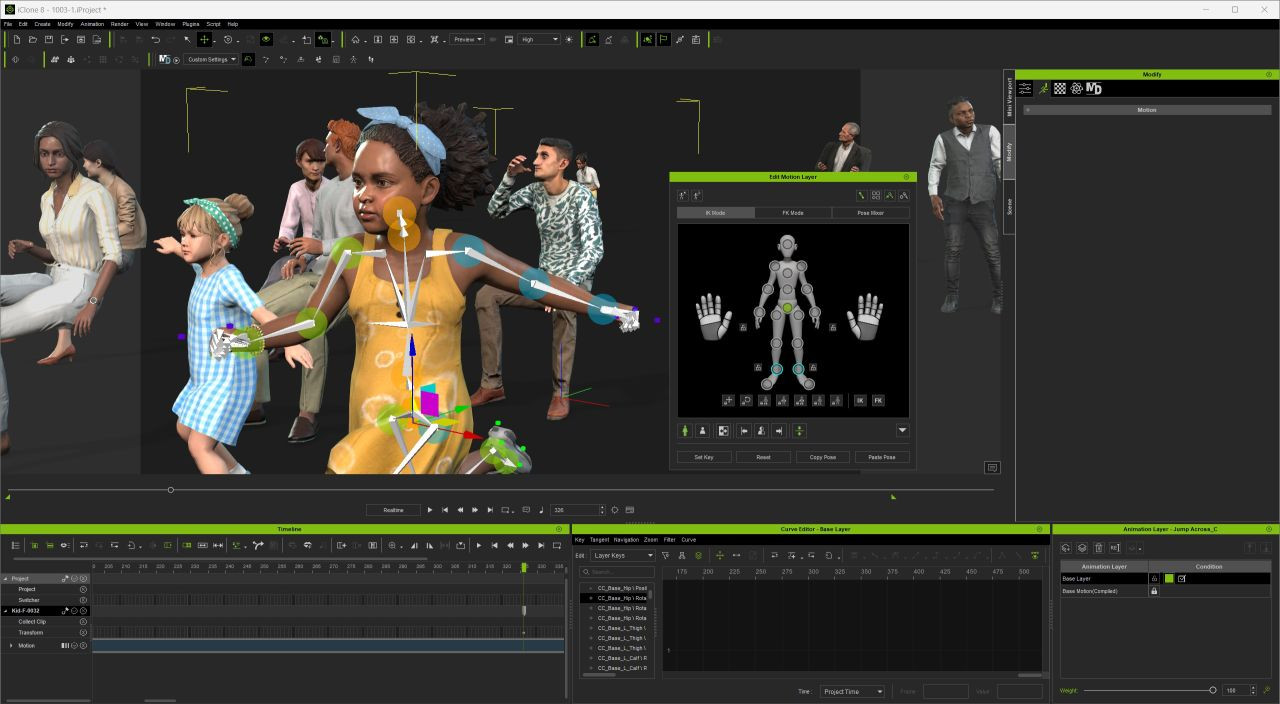The width and height of the screenshot is (1280, 704).
Task: Click the Save project icon
Action: 48,40
